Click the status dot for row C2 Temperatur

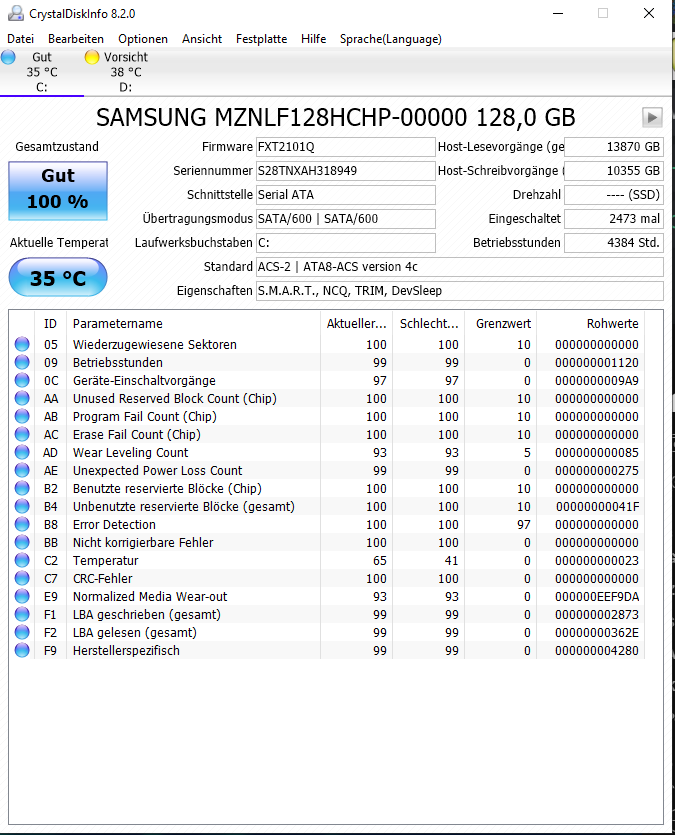pos(22,560)
